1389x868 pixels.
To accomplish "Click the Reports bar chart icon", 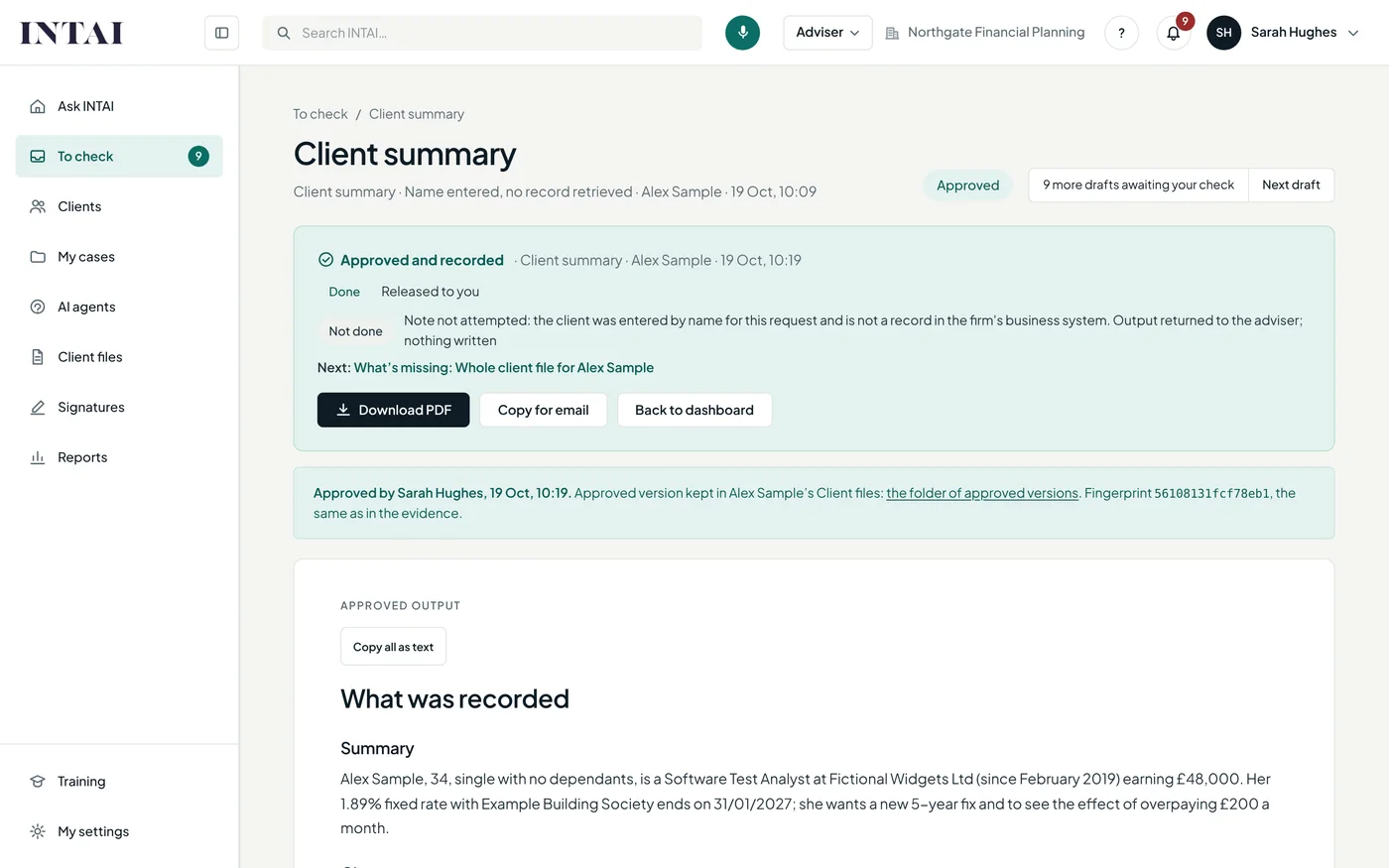I will tap(38, 457).
